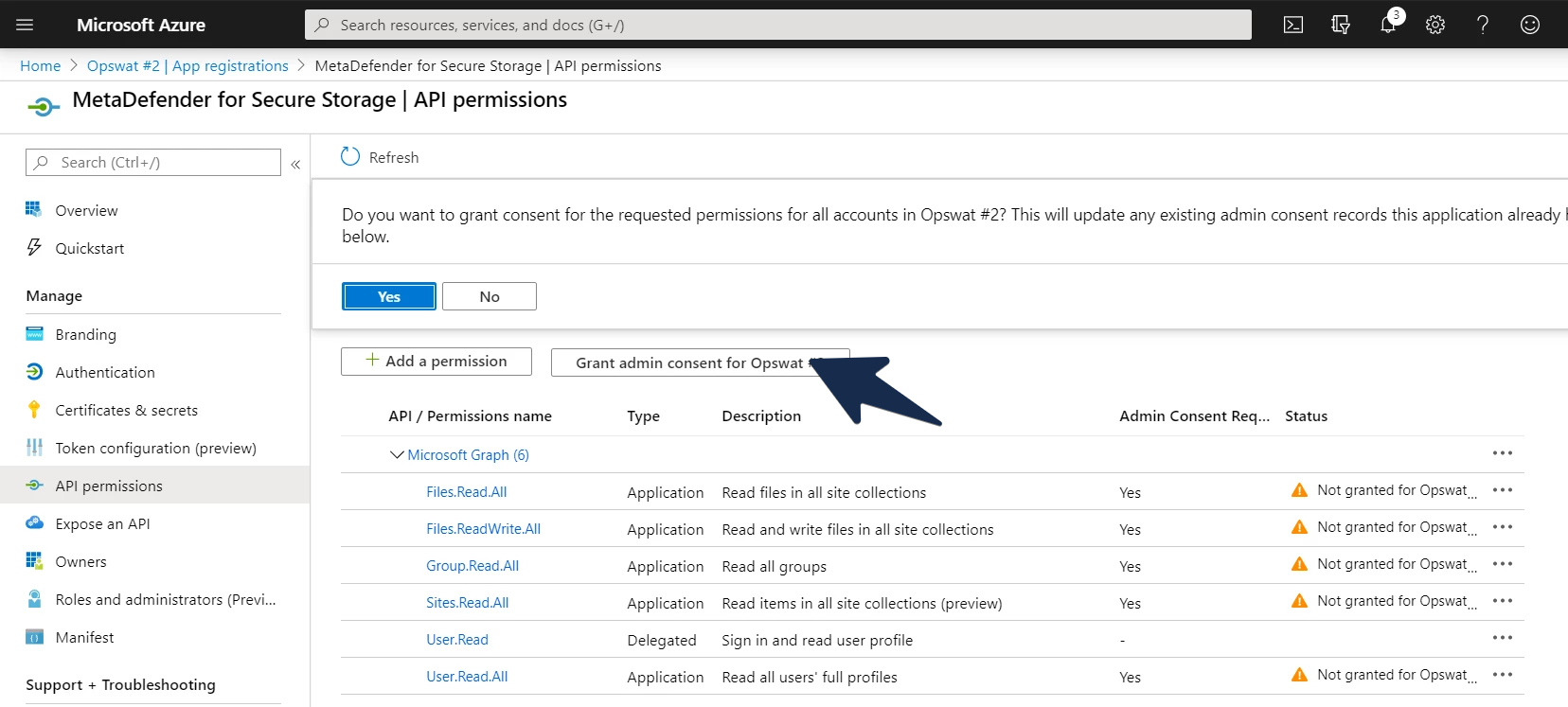Click the Branding sidebar icon

34,333
